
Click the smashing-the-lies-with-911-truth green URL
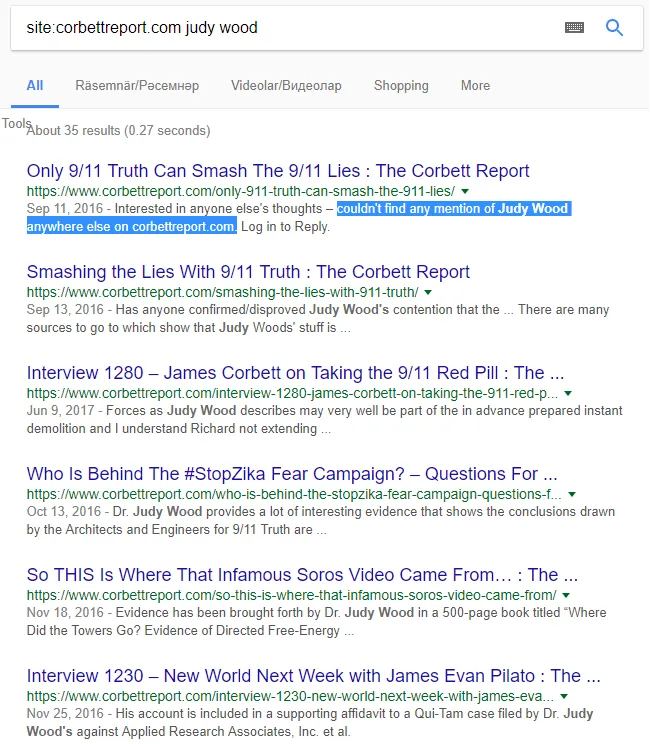pos(223,292)
